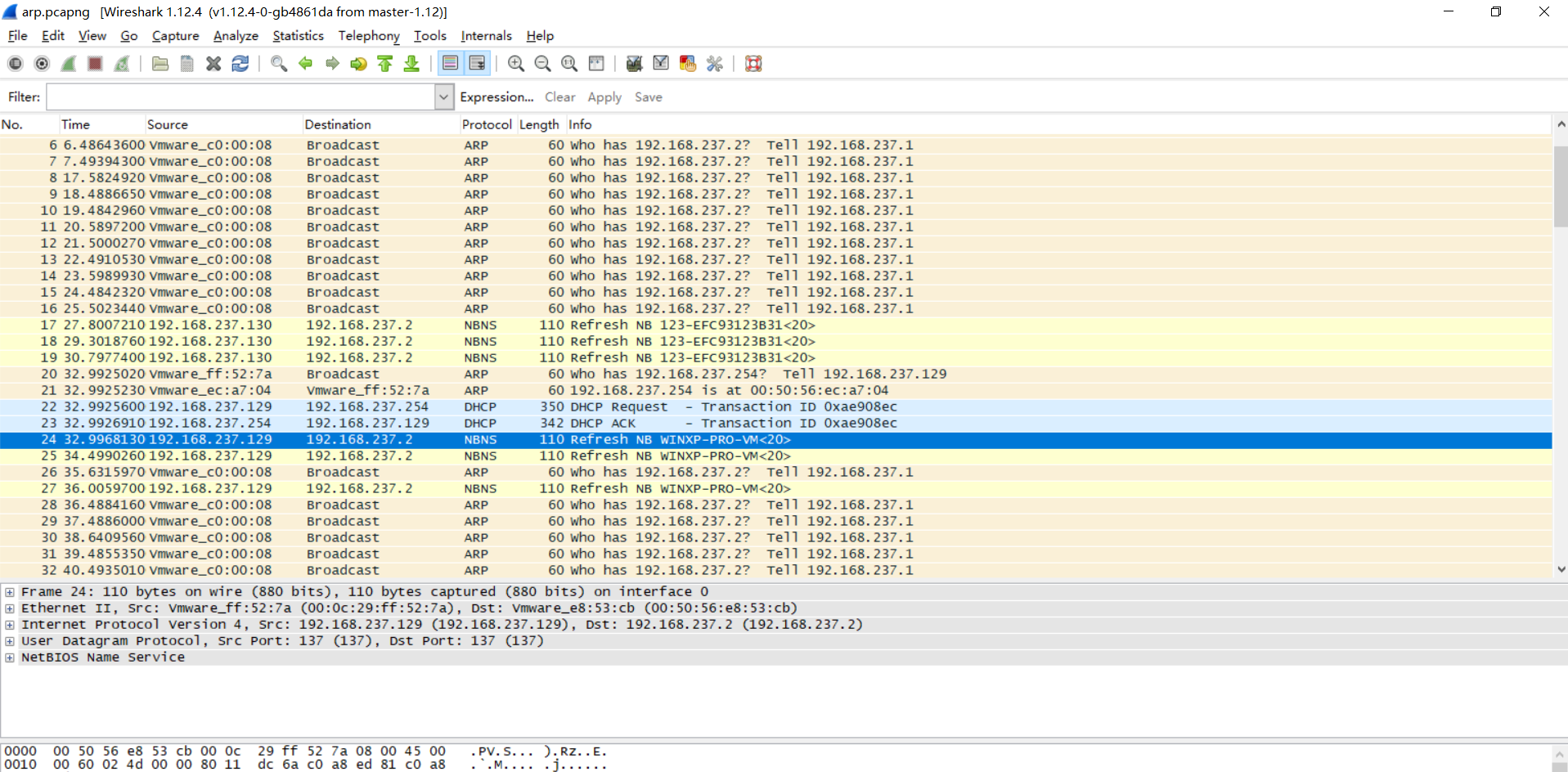1568x772 pixels.
Task: Select packet 6 ARP broadcast row
Action: [x=775, y=146]
